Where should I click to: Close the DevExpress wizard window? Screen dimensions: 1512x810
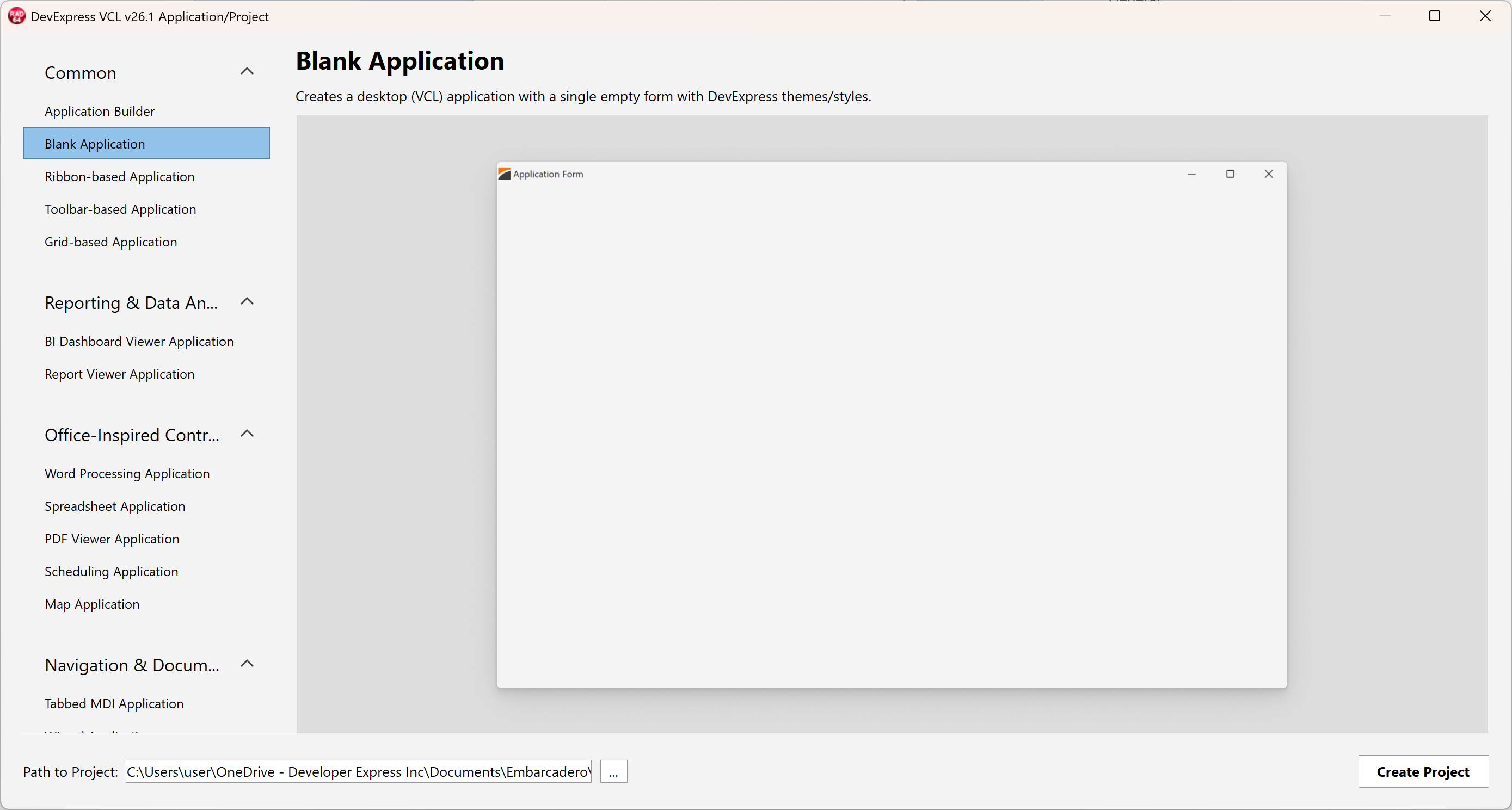(1484, 16)
